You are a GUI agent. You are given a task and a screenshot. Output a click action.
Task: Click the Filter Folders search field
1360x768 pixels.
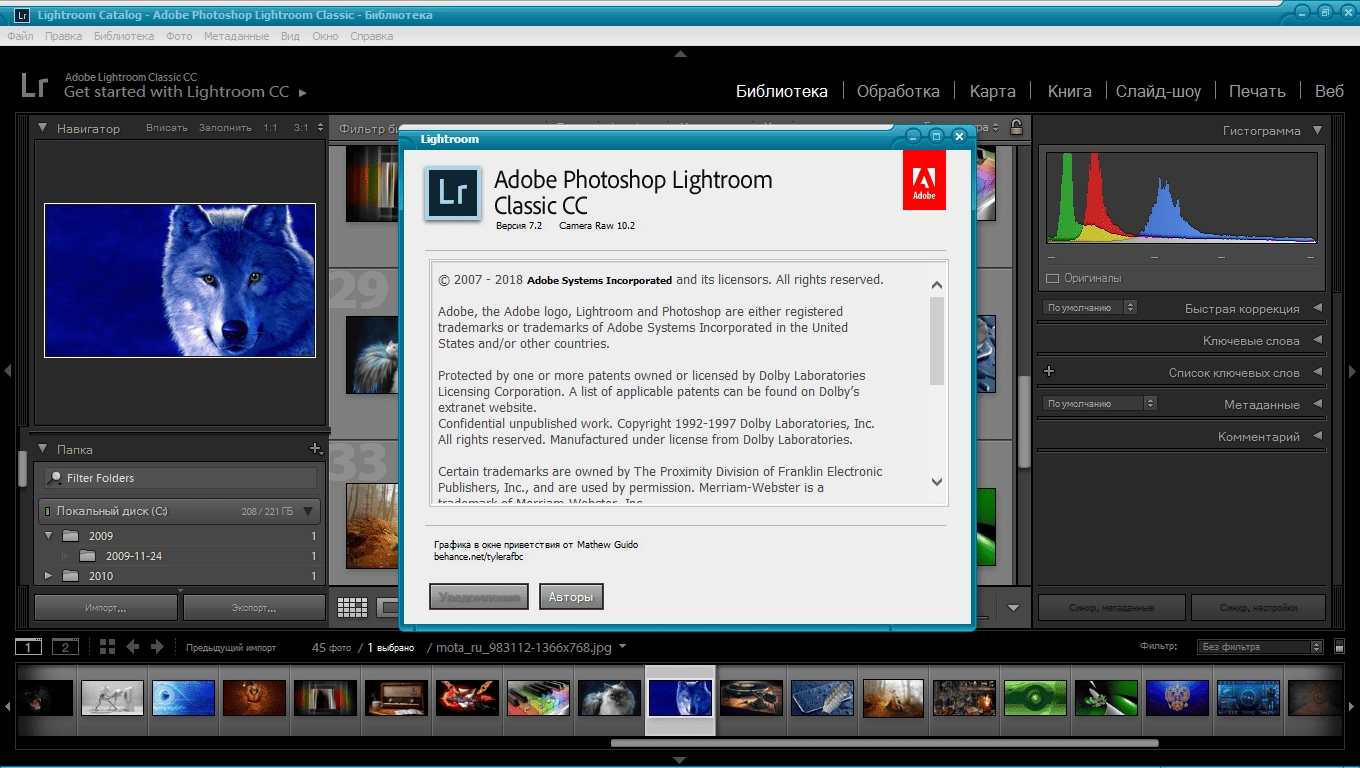(181, 478)
